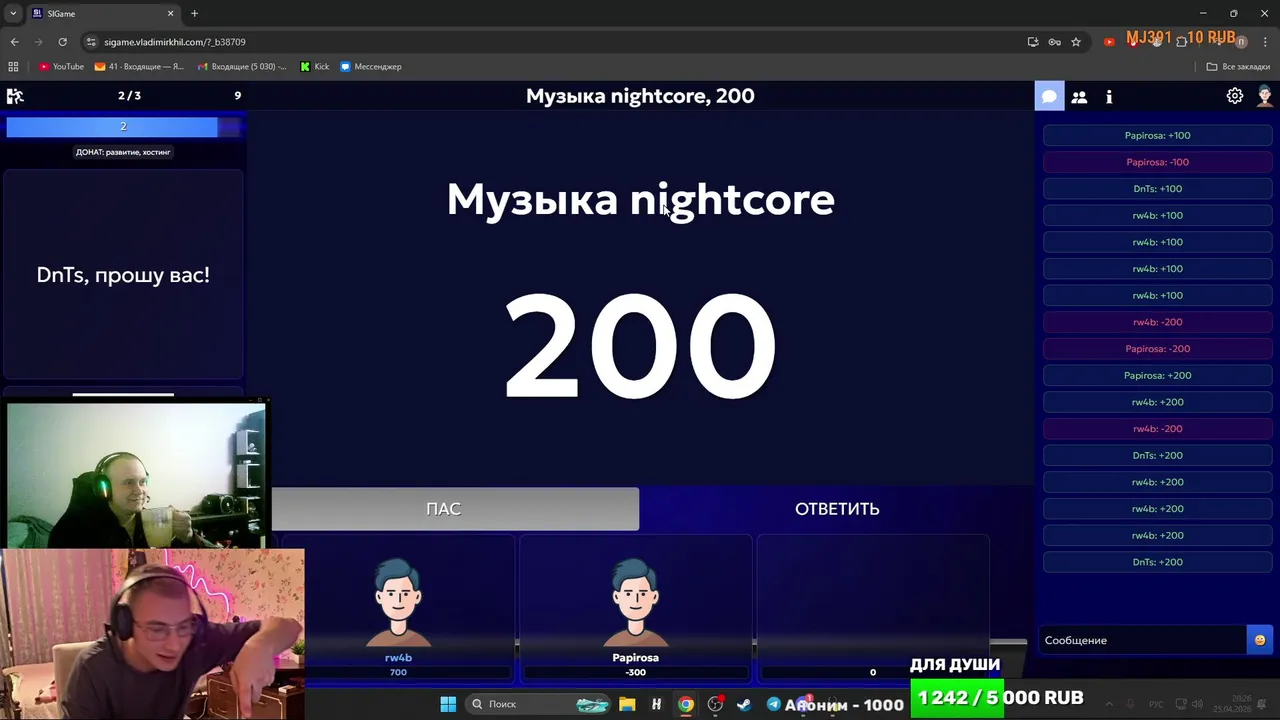
Task: Click the Papirosa score -300
Action: [x=635, y=672]
